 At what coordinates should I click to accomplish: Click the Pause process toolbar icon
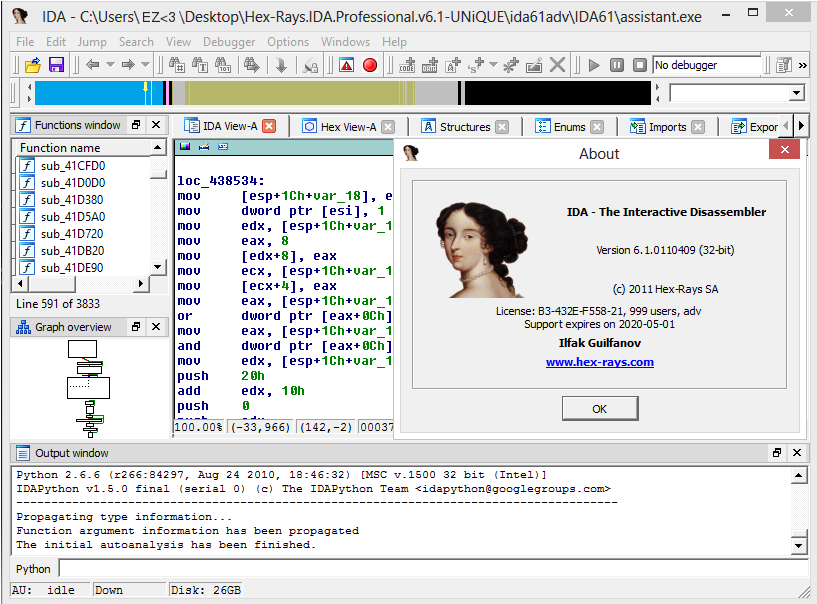coord(616,65)
